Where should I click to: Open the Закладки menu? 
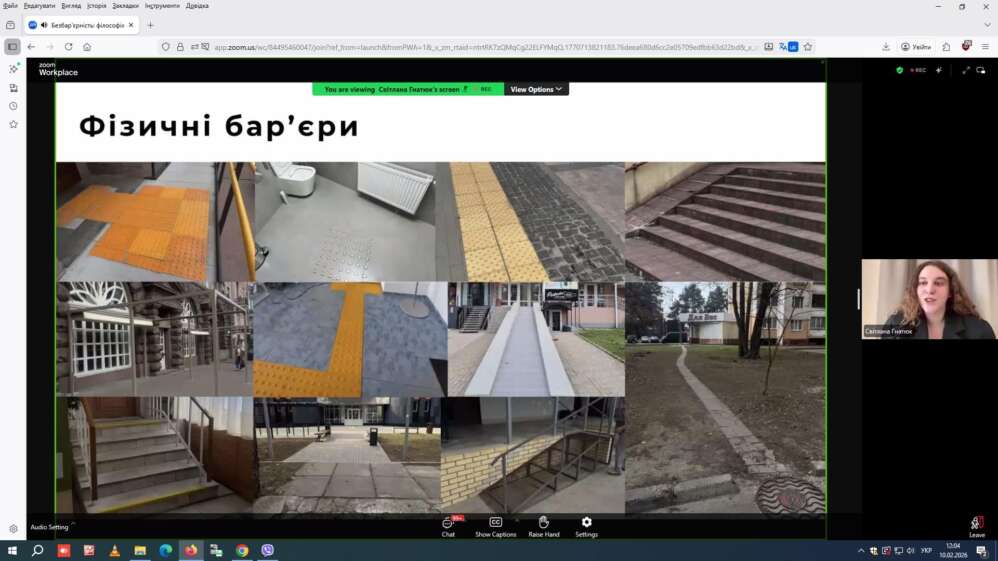125,6
